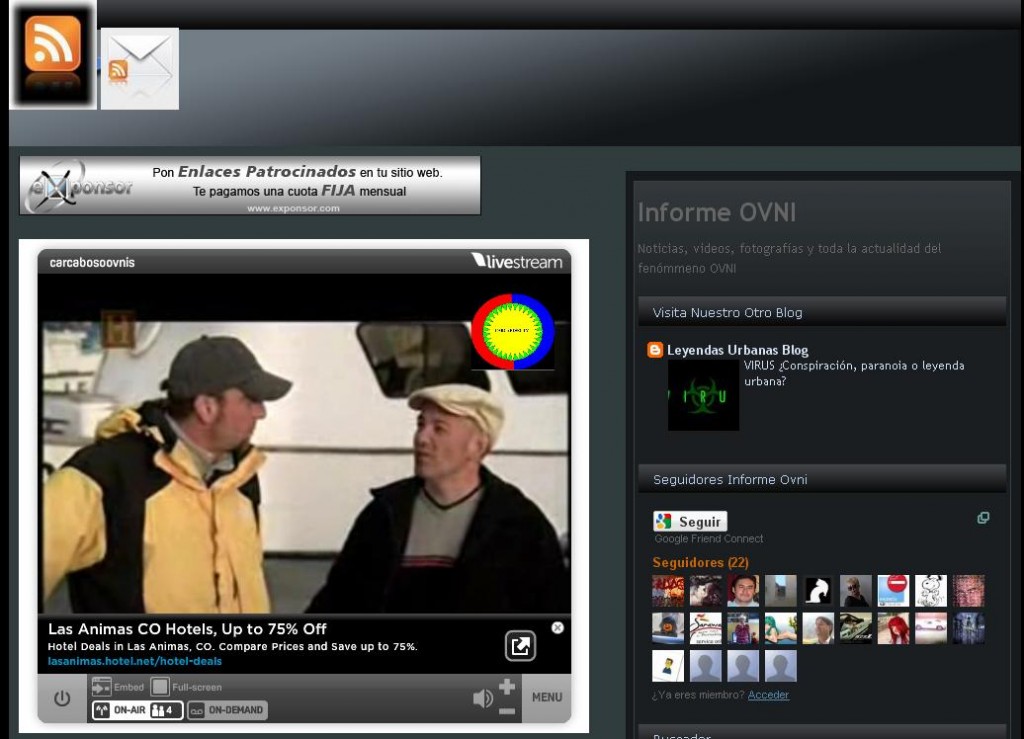Click the orange RSS feed icon
The image size is (1024, 739).
pyautogui.click(x=53, y=46)
